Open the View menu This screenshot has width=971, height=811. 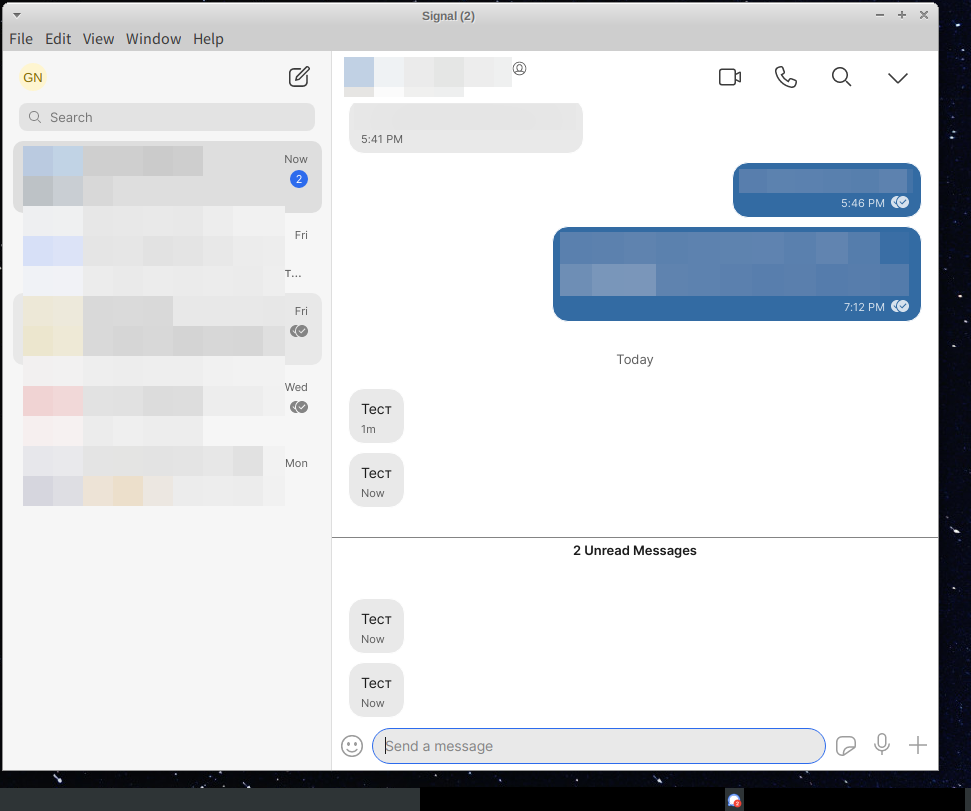point(98,38)
